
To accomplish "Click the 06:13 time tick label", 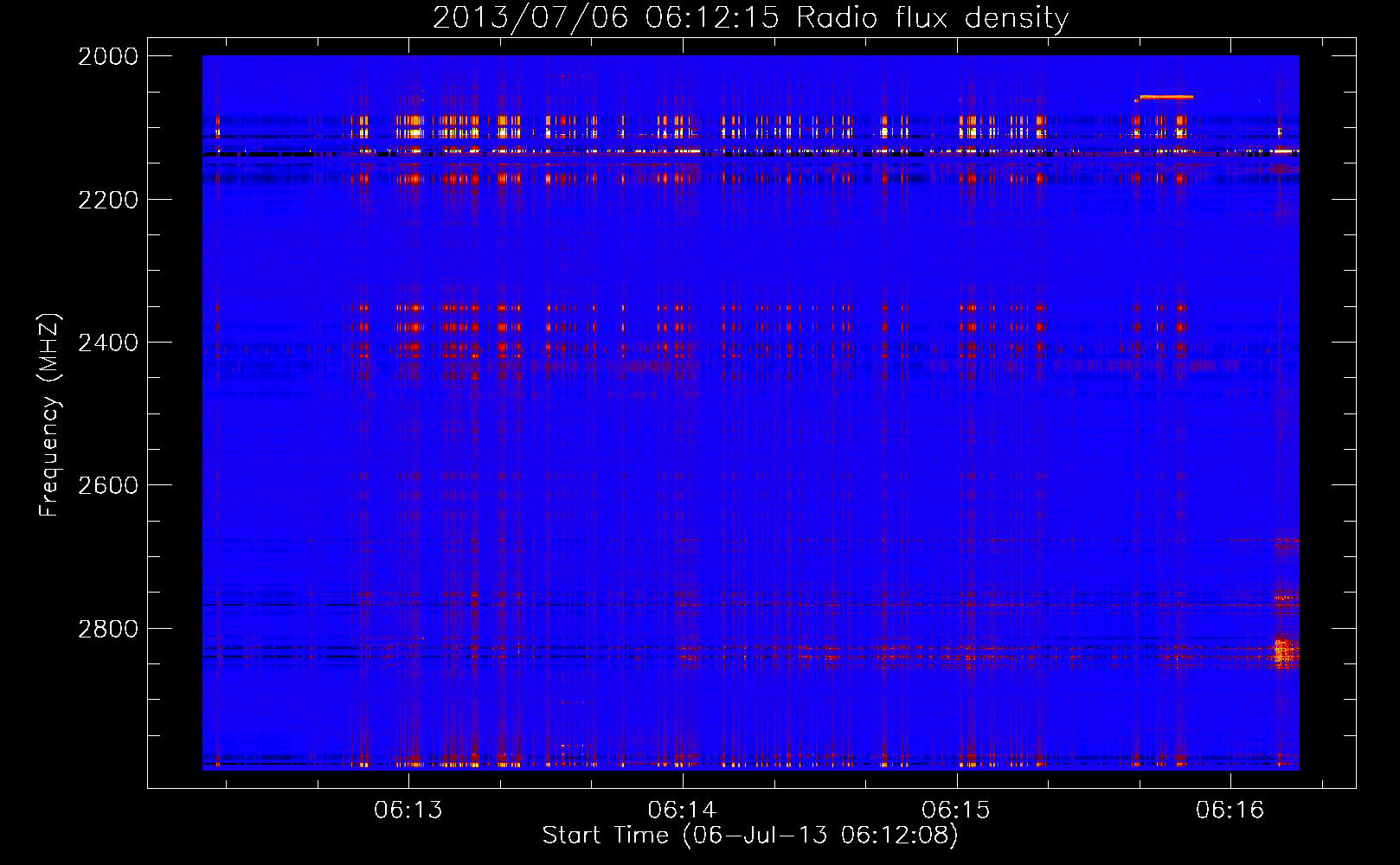I will click(x=408, y=810).
